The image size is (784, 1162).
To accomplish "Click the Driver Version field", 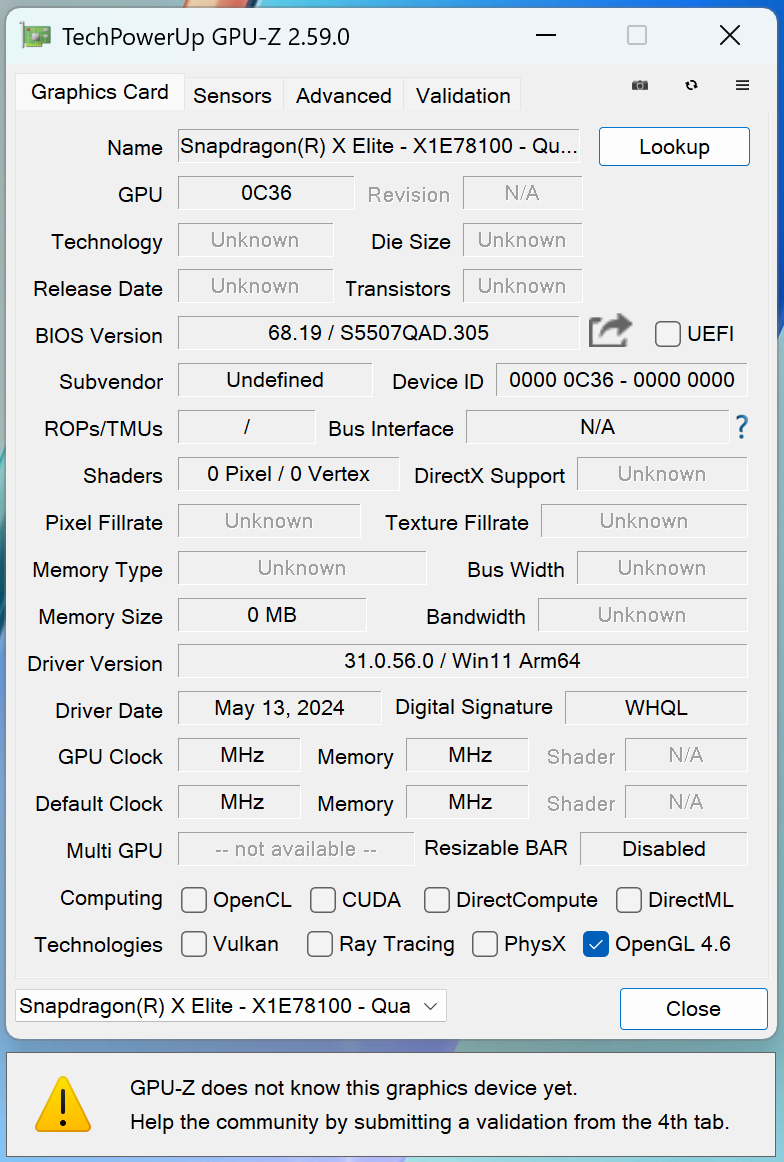I will click(462, 661).
